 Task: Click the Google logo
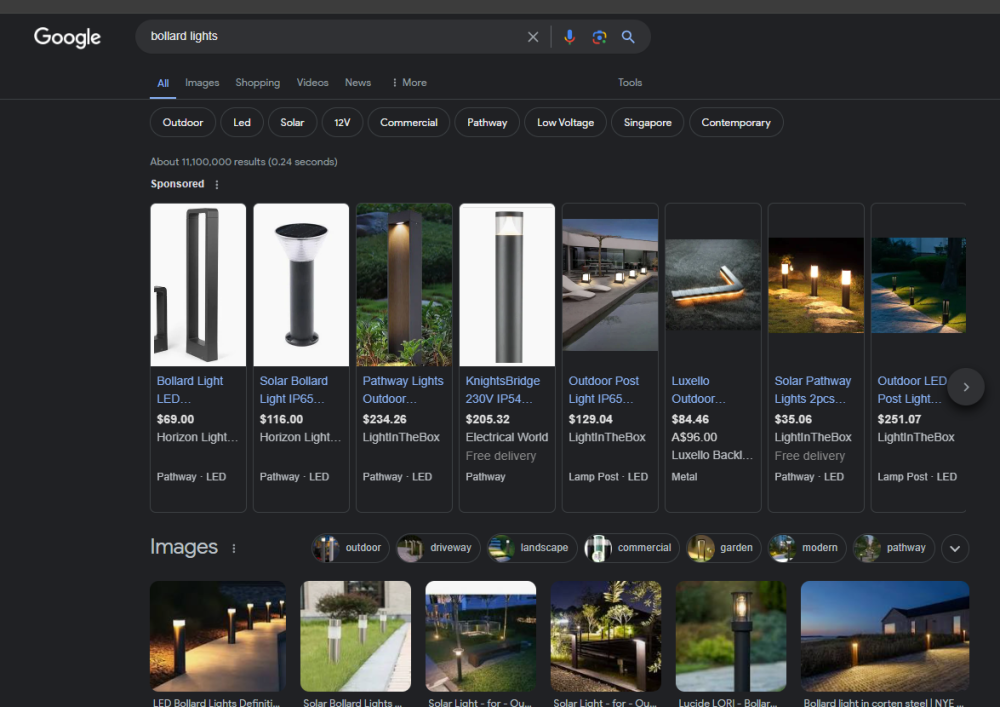click(67, 37)
